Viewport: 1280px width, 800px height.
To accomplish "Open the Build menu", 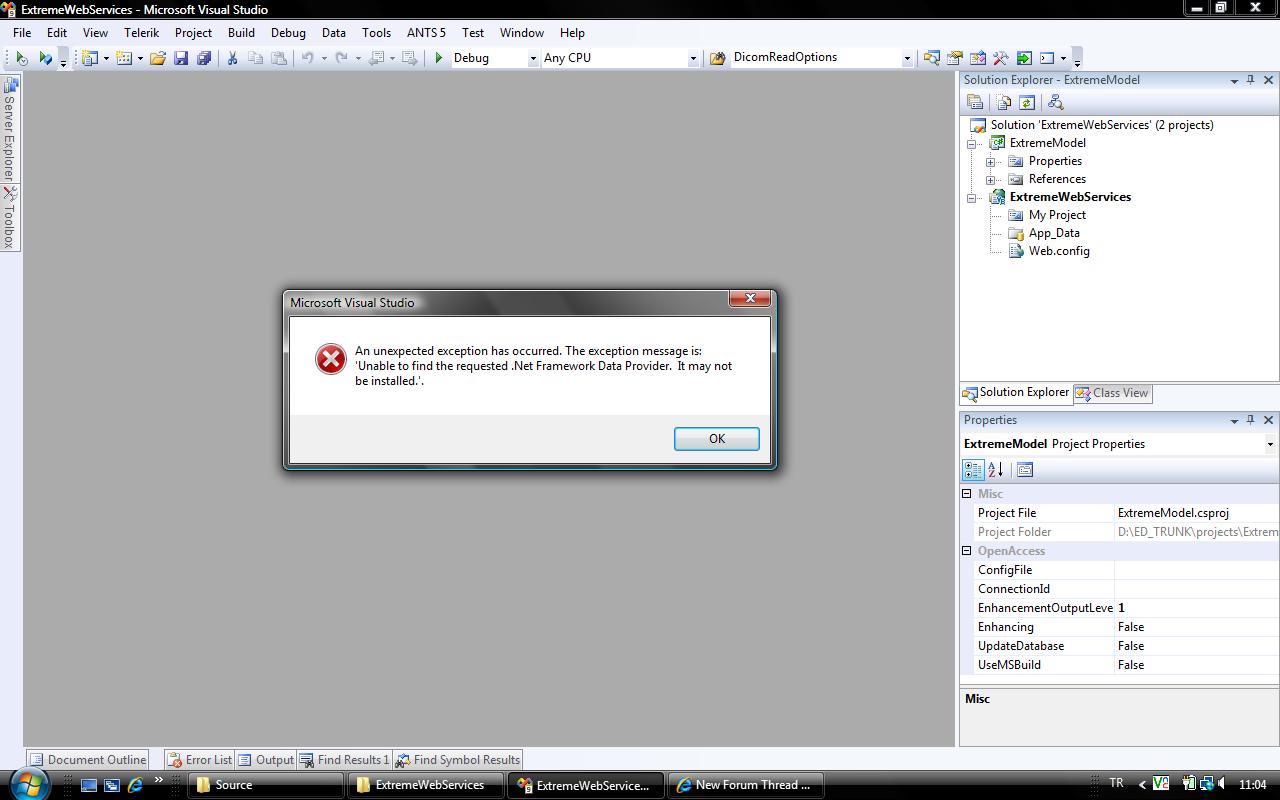I will point(241,32).
